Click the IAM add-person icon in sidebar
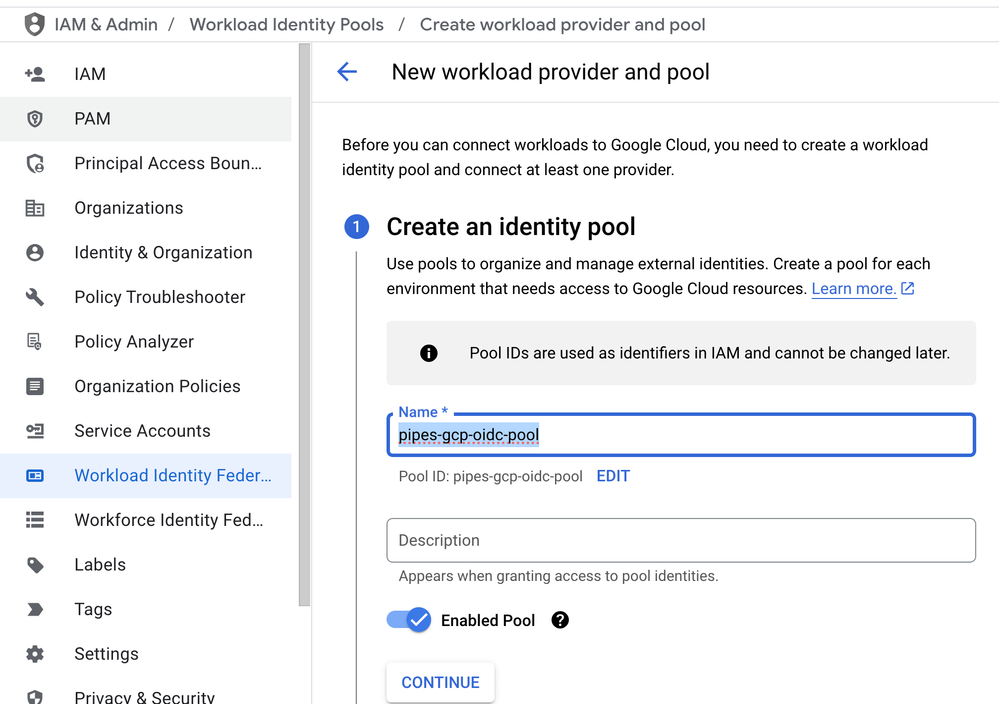The image size is (999, 704). 34,75
